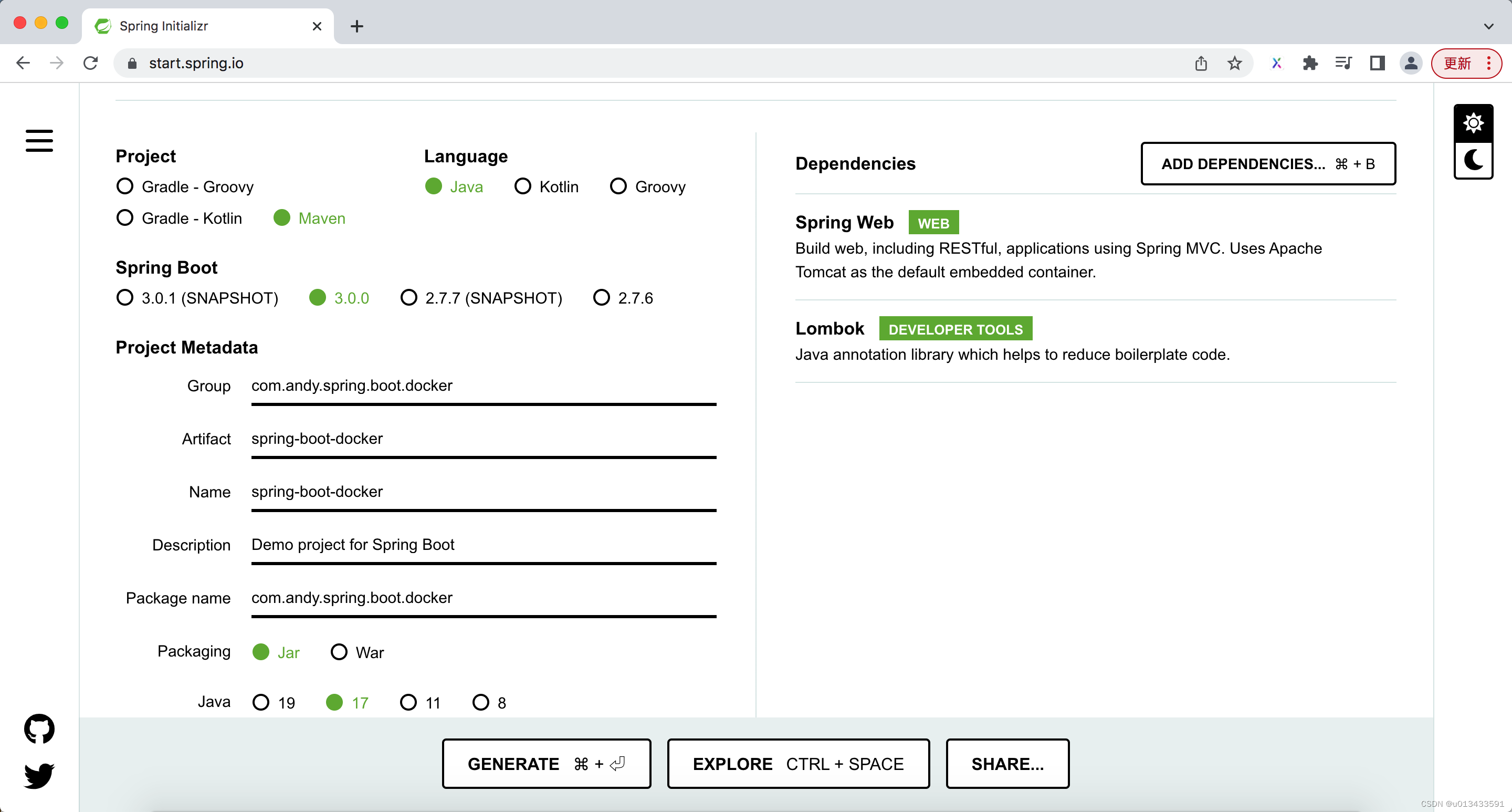Switch to light theme sun icon

(x=1473, y=123)
